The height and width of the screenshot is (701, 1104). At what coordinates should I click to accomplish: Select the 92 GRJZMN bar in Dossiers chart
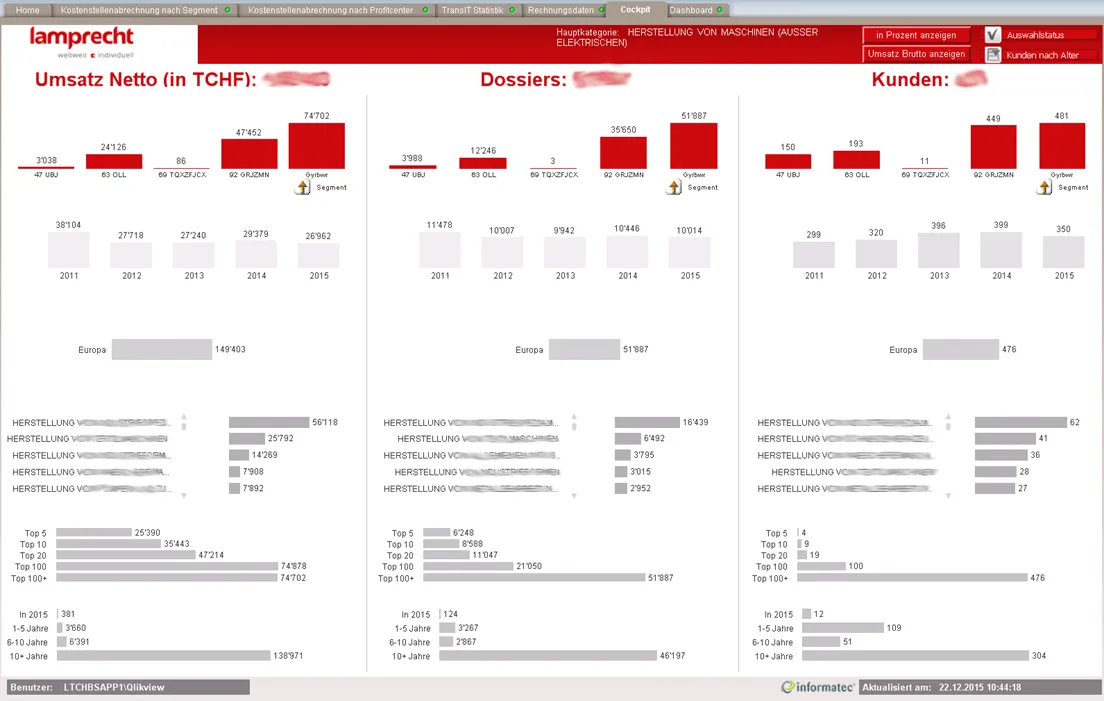(x=623, y=153)
